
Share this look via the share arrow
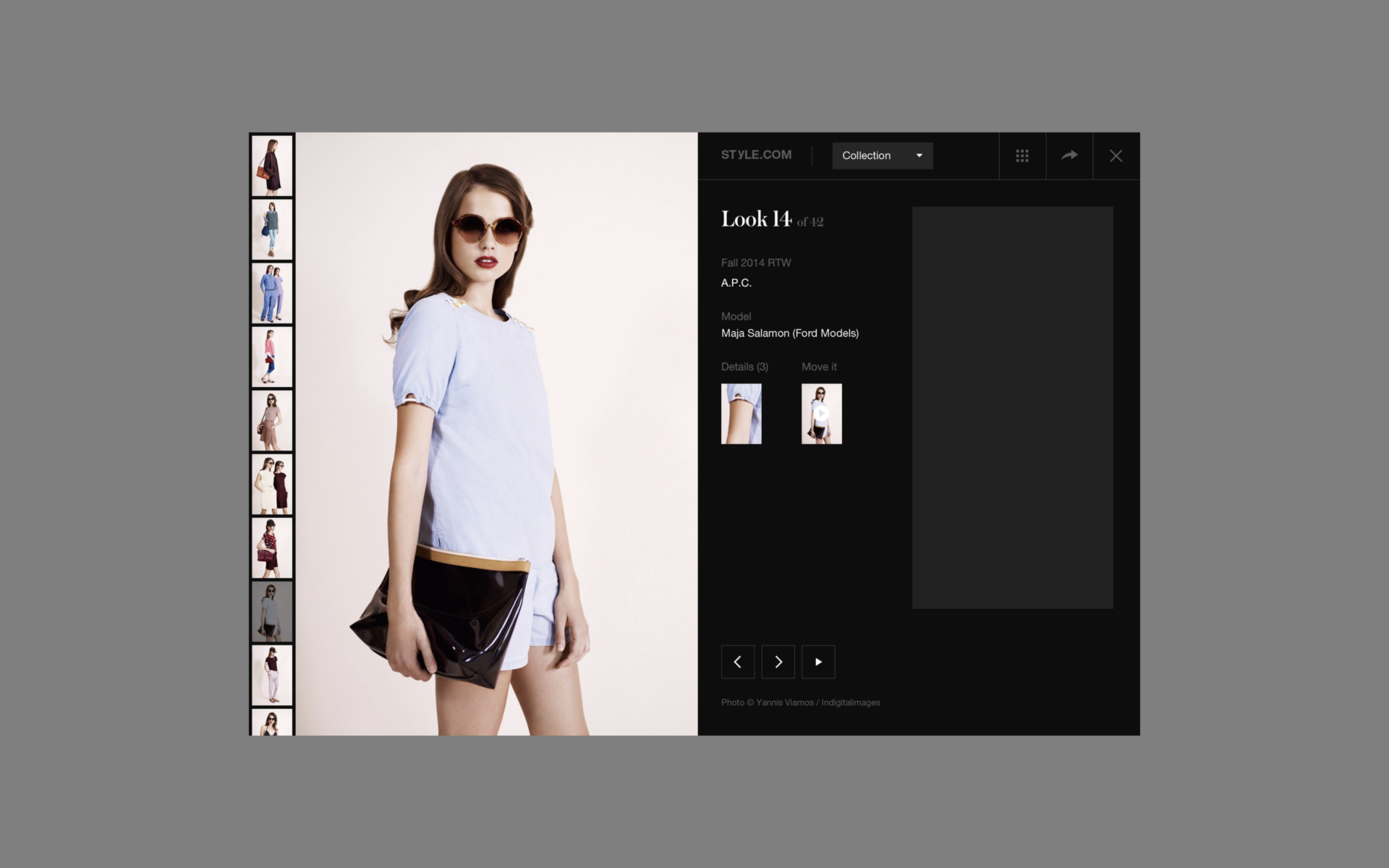1069,156
